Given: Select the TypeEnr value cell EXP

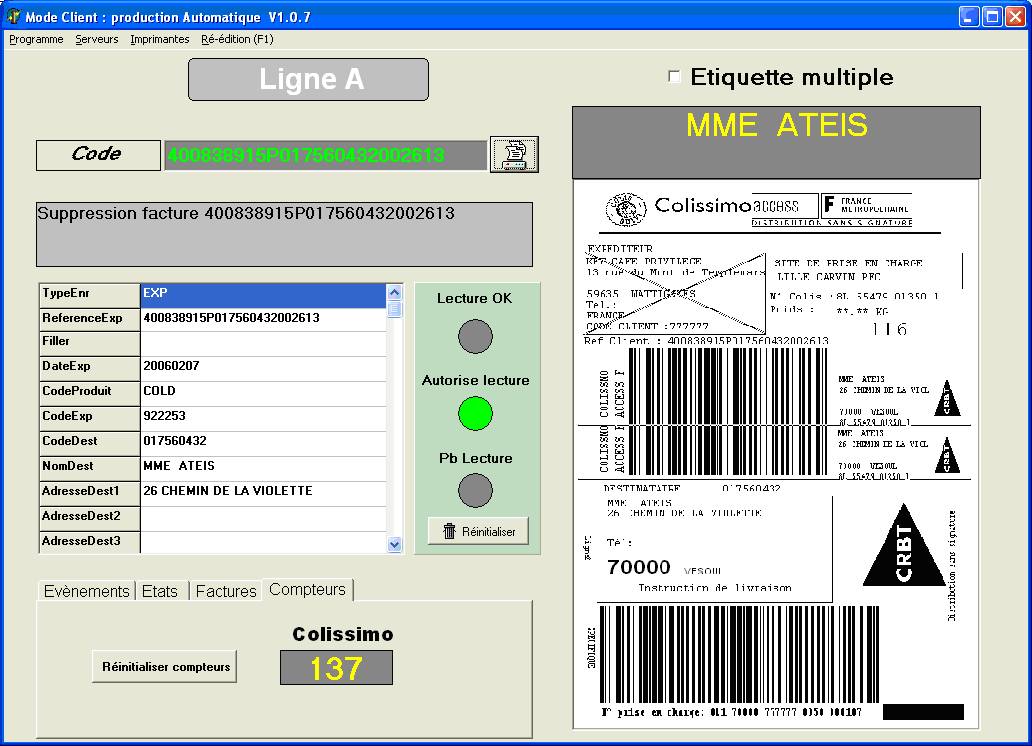Looking at the screenshot, I should (x=263, y=295).
